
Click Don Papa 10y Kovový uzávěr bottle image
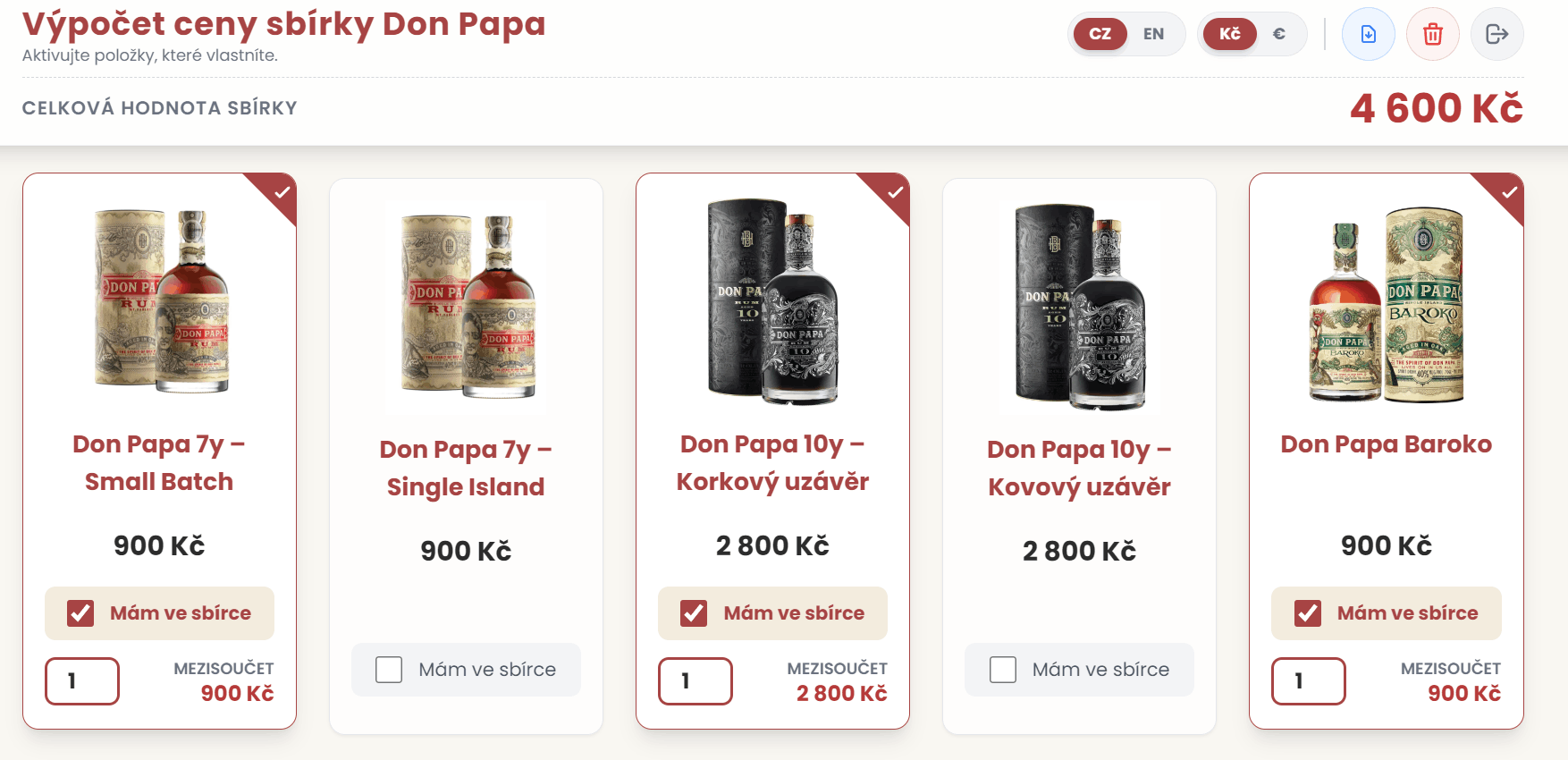pos(1079,306)
